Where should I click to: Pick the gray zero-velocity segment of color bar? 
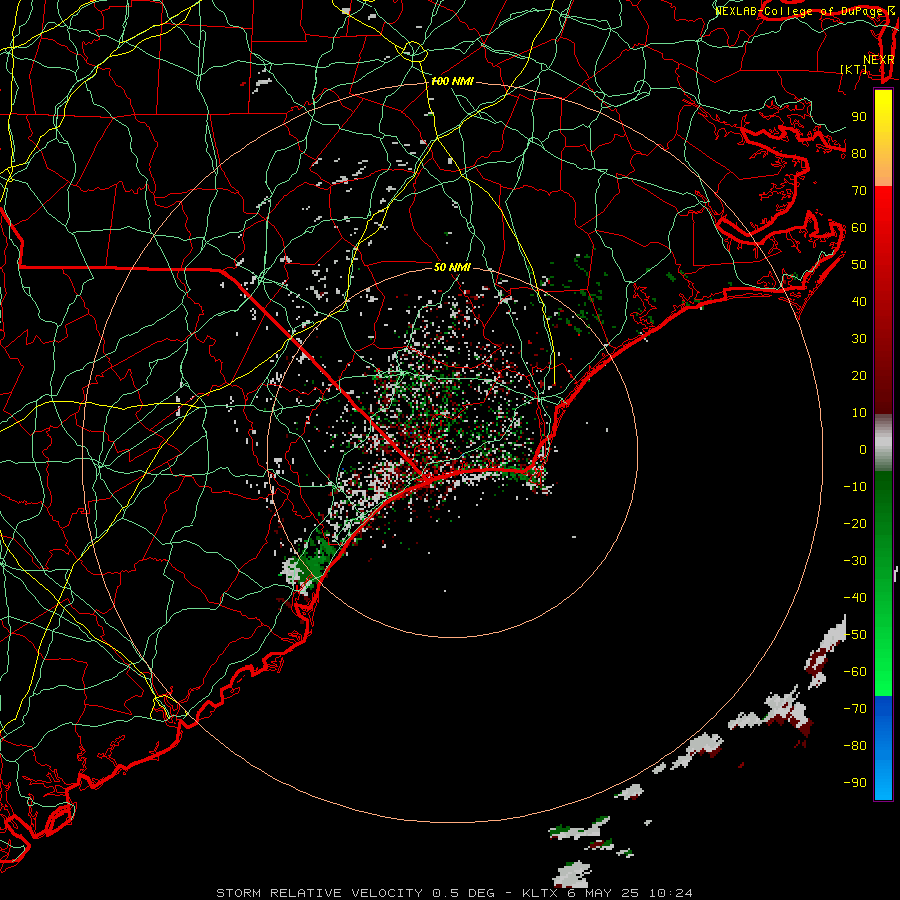click(883, 443)
